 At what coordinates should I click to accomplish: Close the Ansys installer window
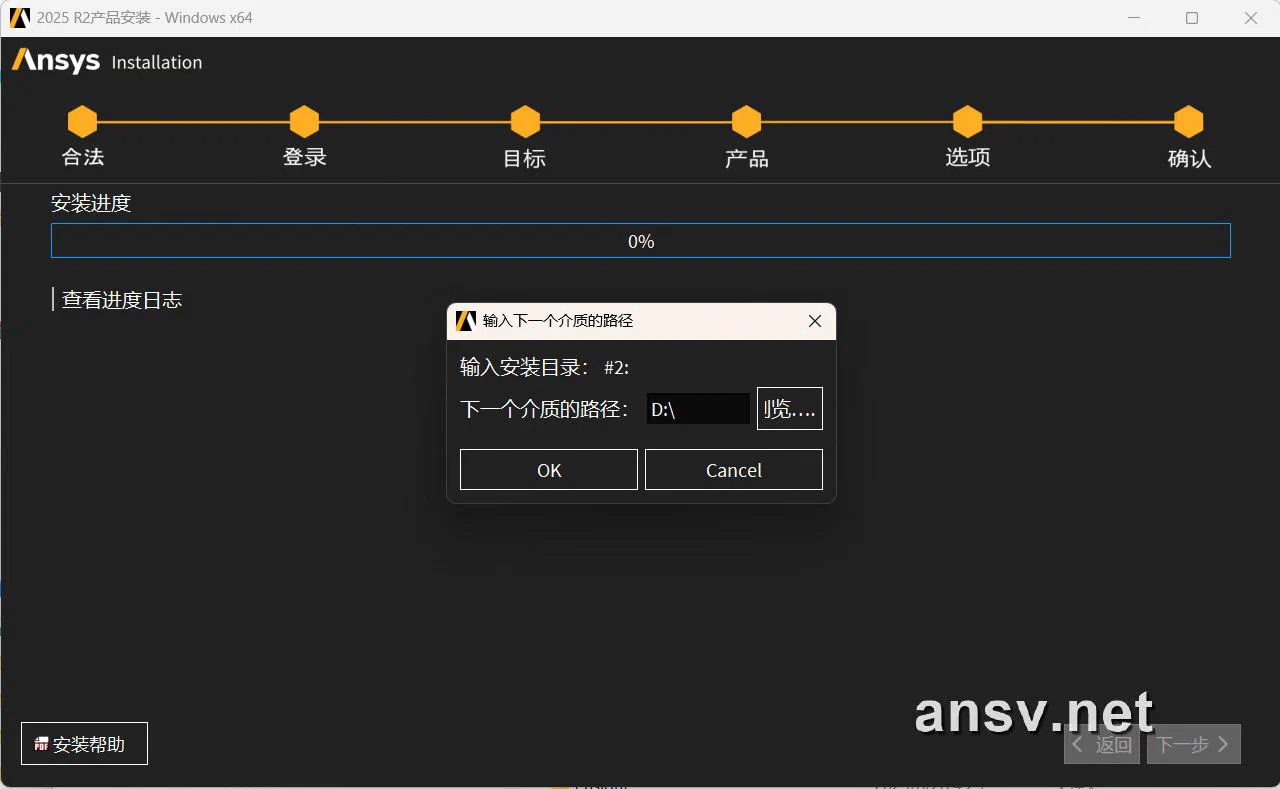coord(1251,18)
